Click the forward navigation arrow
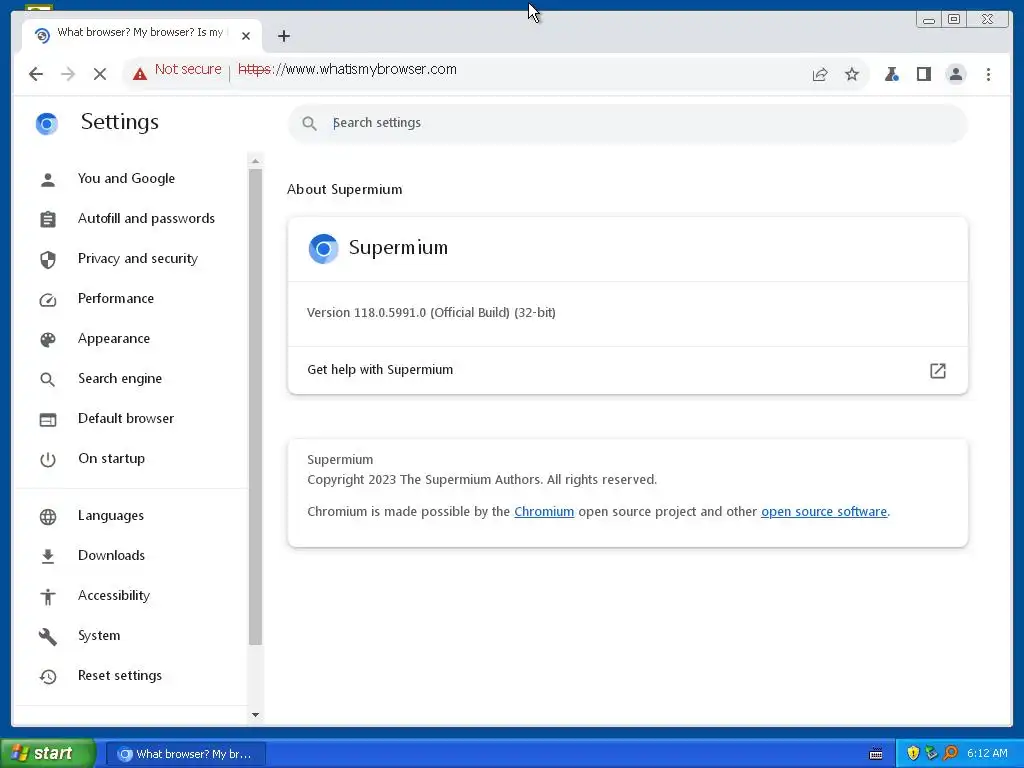This screenshot has height=768, width=1024. 68,74
